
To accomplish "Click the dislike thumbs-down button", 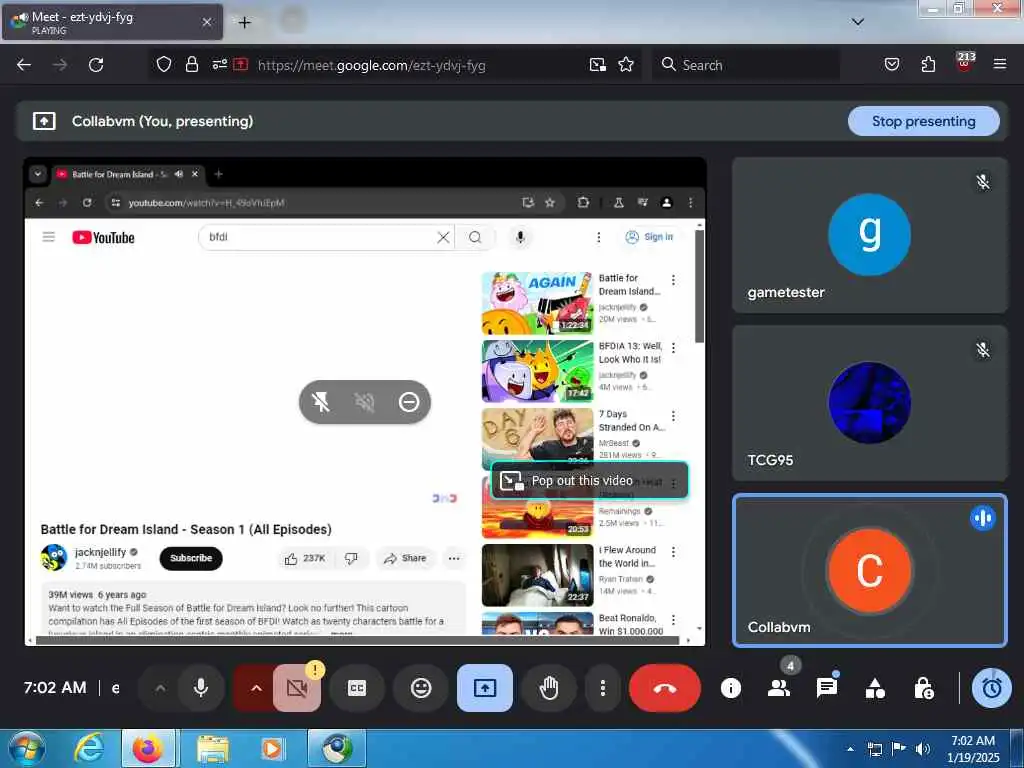I will (351, 558).
